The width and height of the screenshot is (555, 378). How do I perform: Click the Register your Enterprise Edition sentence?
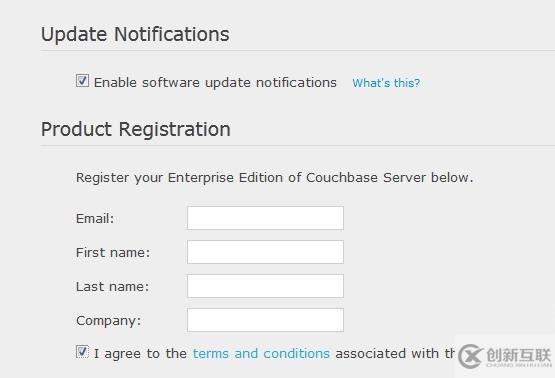point(274,178)
